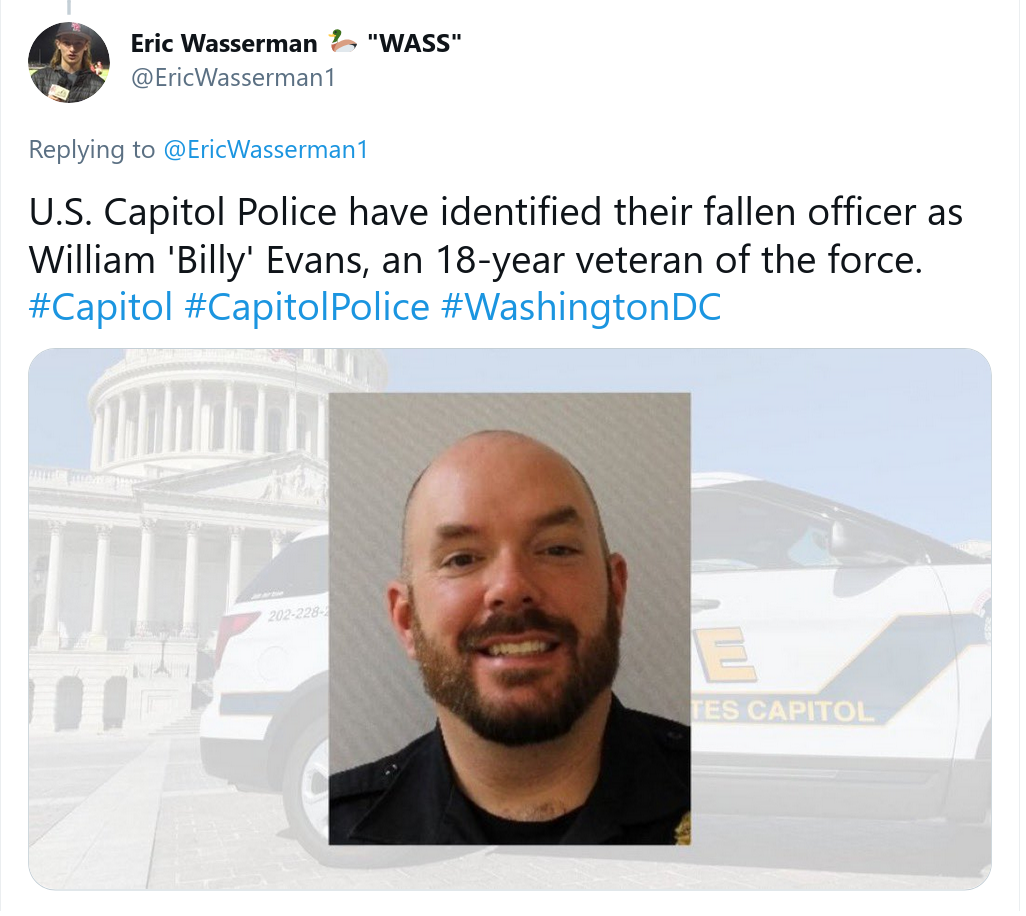Click the TES CAPITOL lettering on the car
Image resolution: width=1026 pixels, height=916 pixels.
click(x=783, y=711)
